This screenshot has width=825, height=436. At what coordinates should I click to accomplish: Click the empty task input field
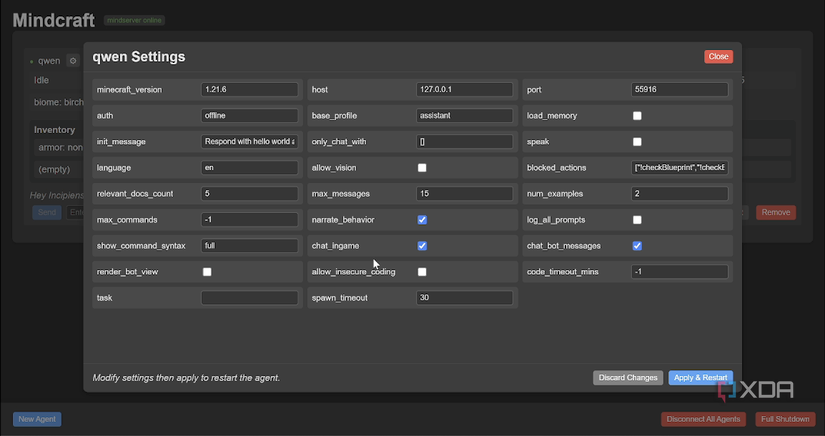(249, 298)
